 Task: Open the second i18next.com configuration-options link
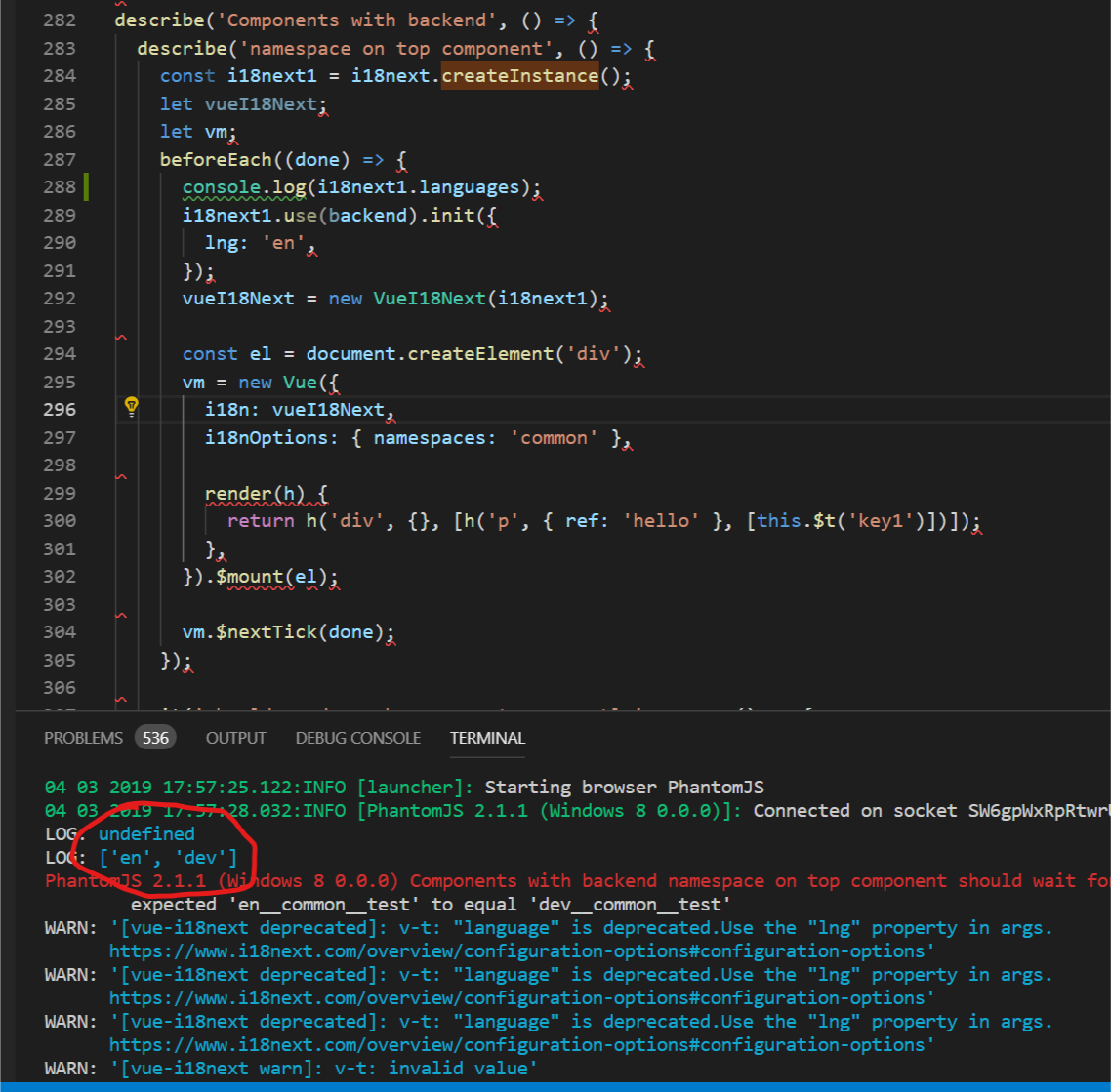click(x=520, y=997)
